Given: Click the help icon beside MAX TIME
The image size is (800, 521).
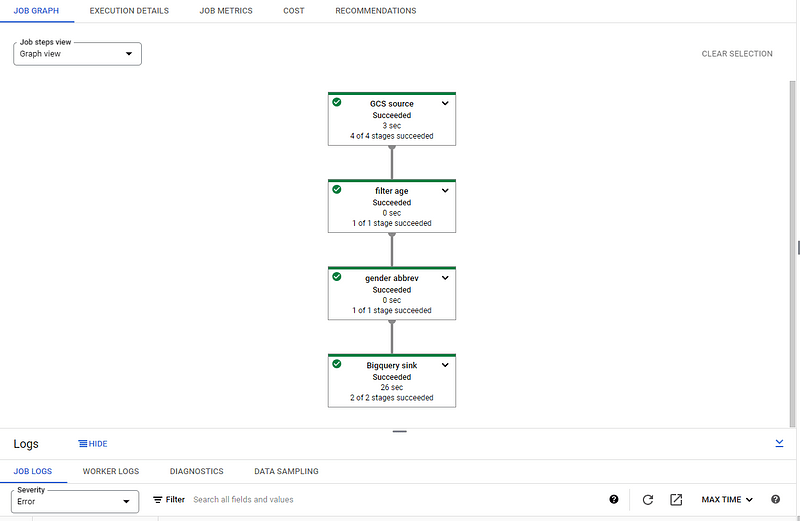Looking at the screenshot, I should coord(775,499).
